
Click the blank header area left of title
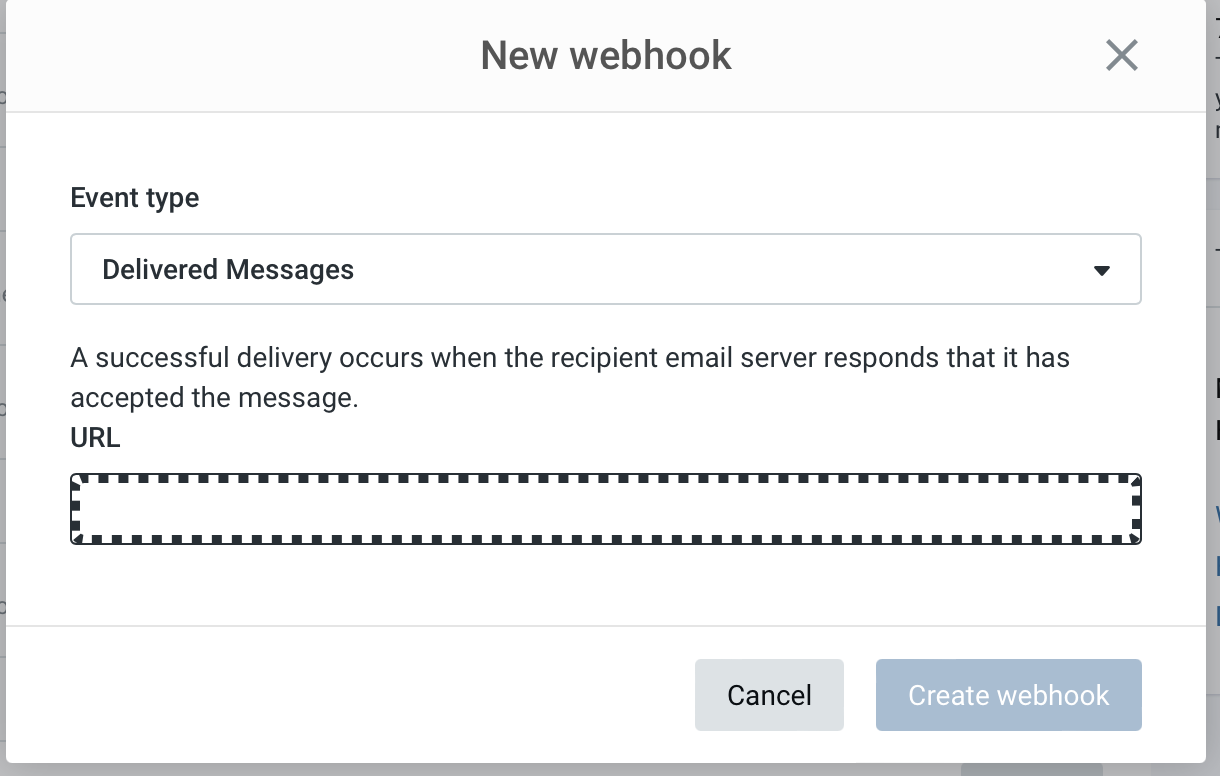[240, 55]
